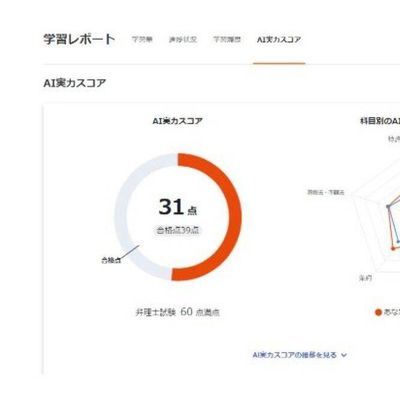Image resolution: width=400 pixels, height=400 pixels.
Task: Open the first tab beside 学習レポート title
Action: [142, 40]
